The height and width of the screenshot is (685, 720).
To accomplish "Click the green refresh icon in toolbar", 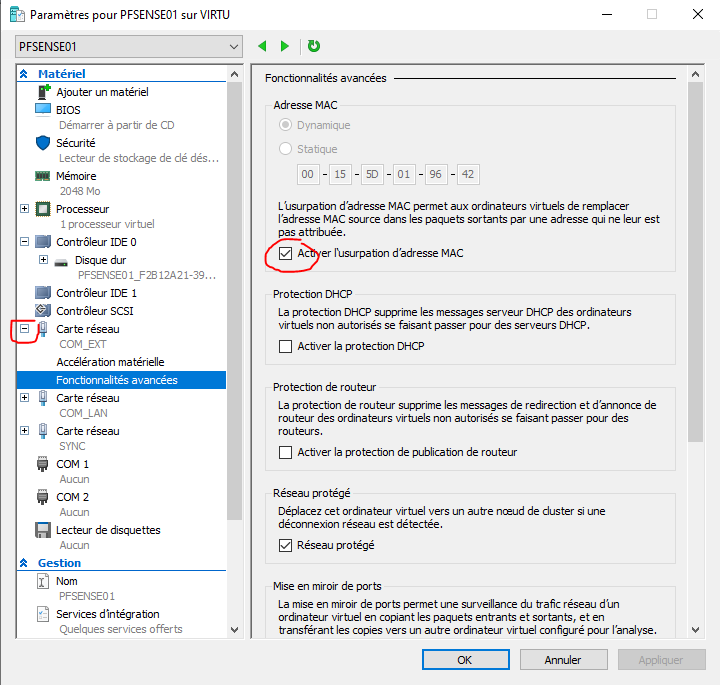I will pos(314,46).
